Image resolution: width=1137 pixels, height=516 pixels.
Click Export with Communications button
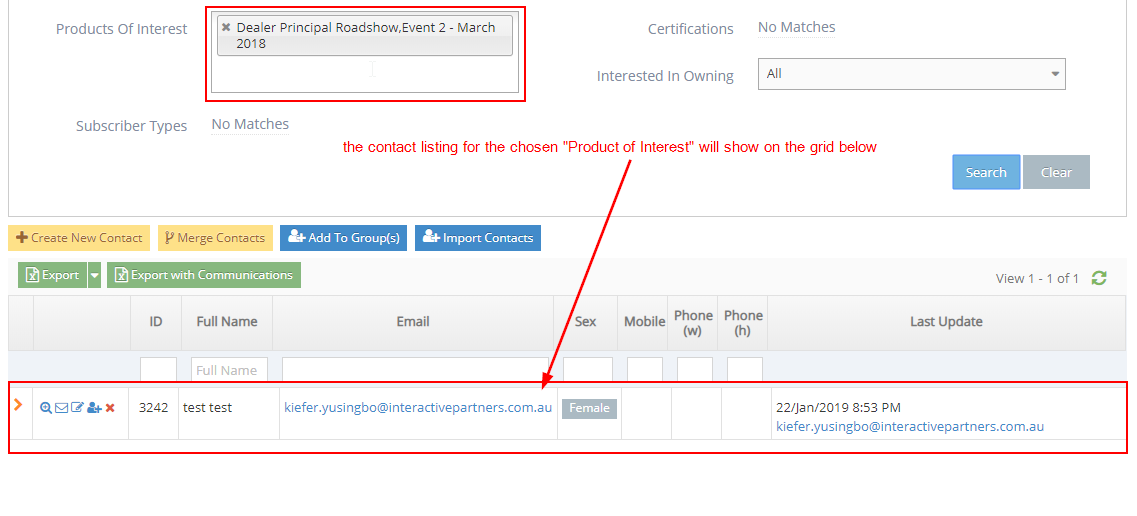tap(204, 275)
